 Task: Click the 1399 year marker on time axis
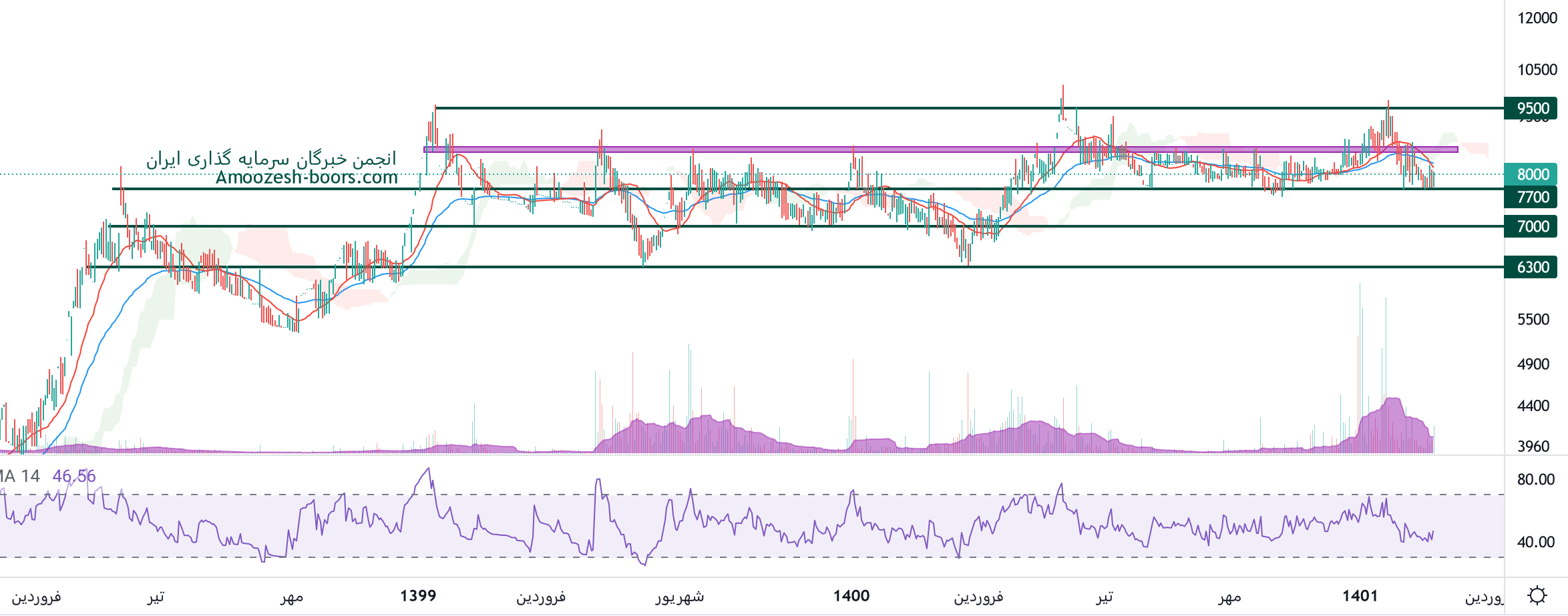click(x=418, y=595)
